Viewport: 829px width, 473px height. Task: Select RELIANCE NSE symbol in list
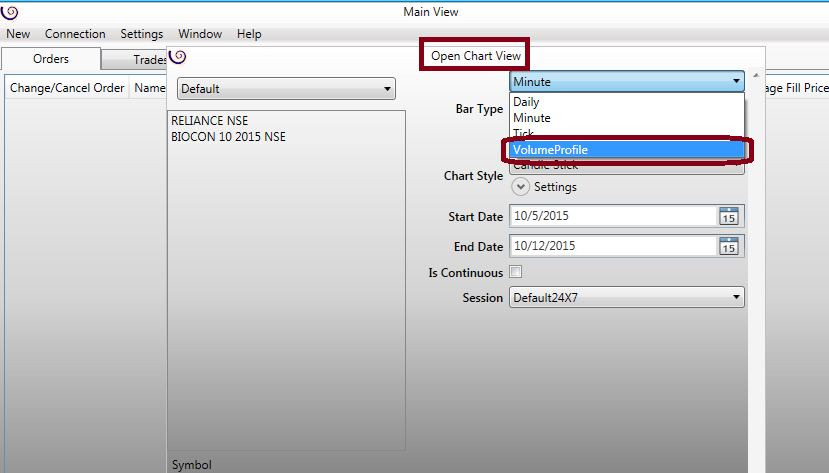point(210,121)
